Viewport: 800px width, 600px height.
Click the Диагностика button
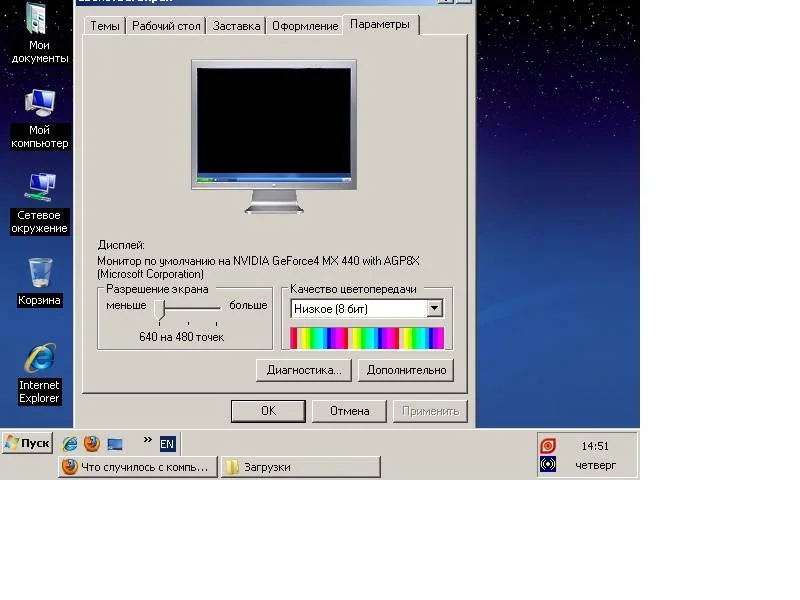pos(304,370)
